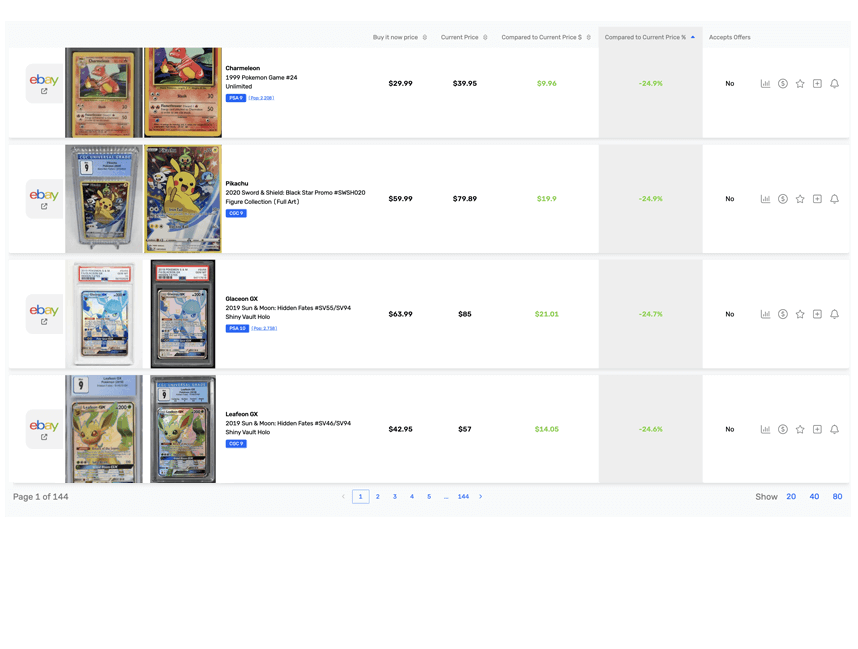Star the Leafeon GX listing

point(800,429)
